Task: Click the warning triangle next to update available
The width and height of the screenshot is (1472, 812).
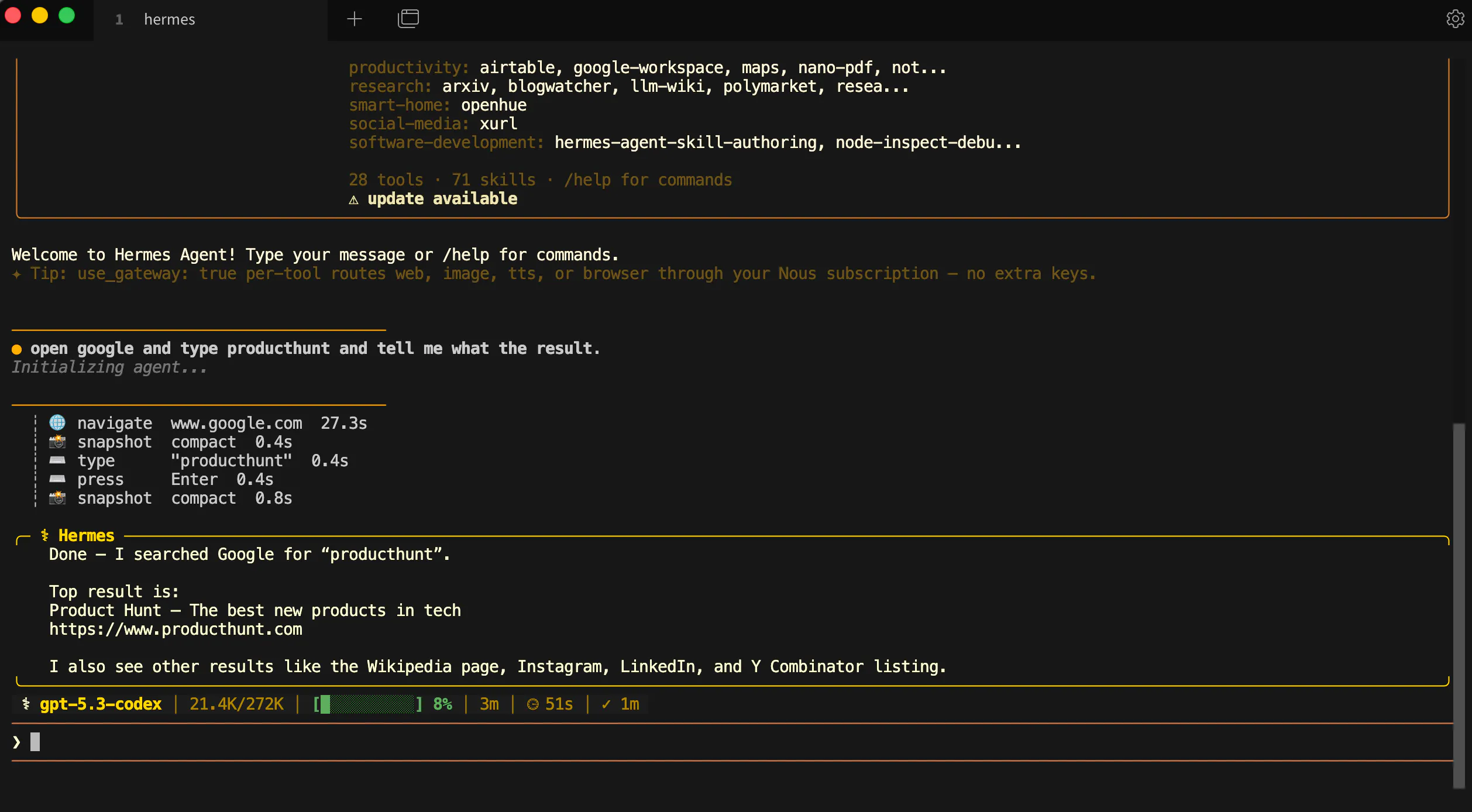Action: point(353,199)
